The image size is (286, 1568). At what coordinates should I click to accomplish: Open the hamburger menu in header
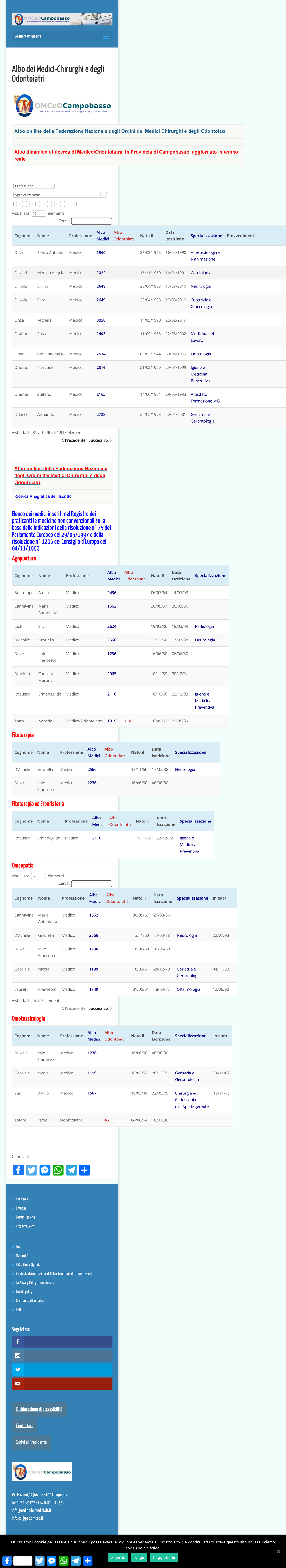[106, 36]
